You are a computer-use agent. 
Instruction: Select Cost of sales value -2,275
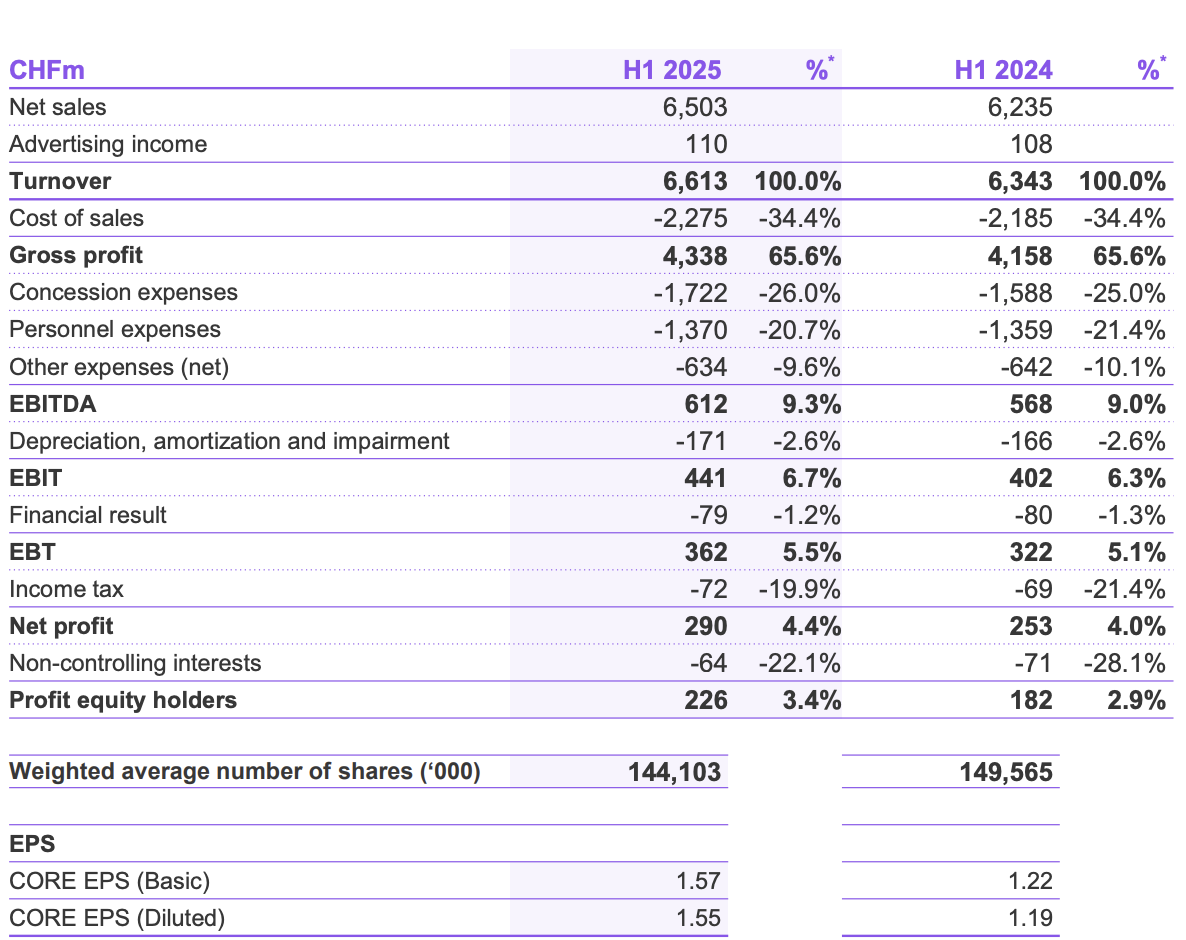click(x=690, y=219)
